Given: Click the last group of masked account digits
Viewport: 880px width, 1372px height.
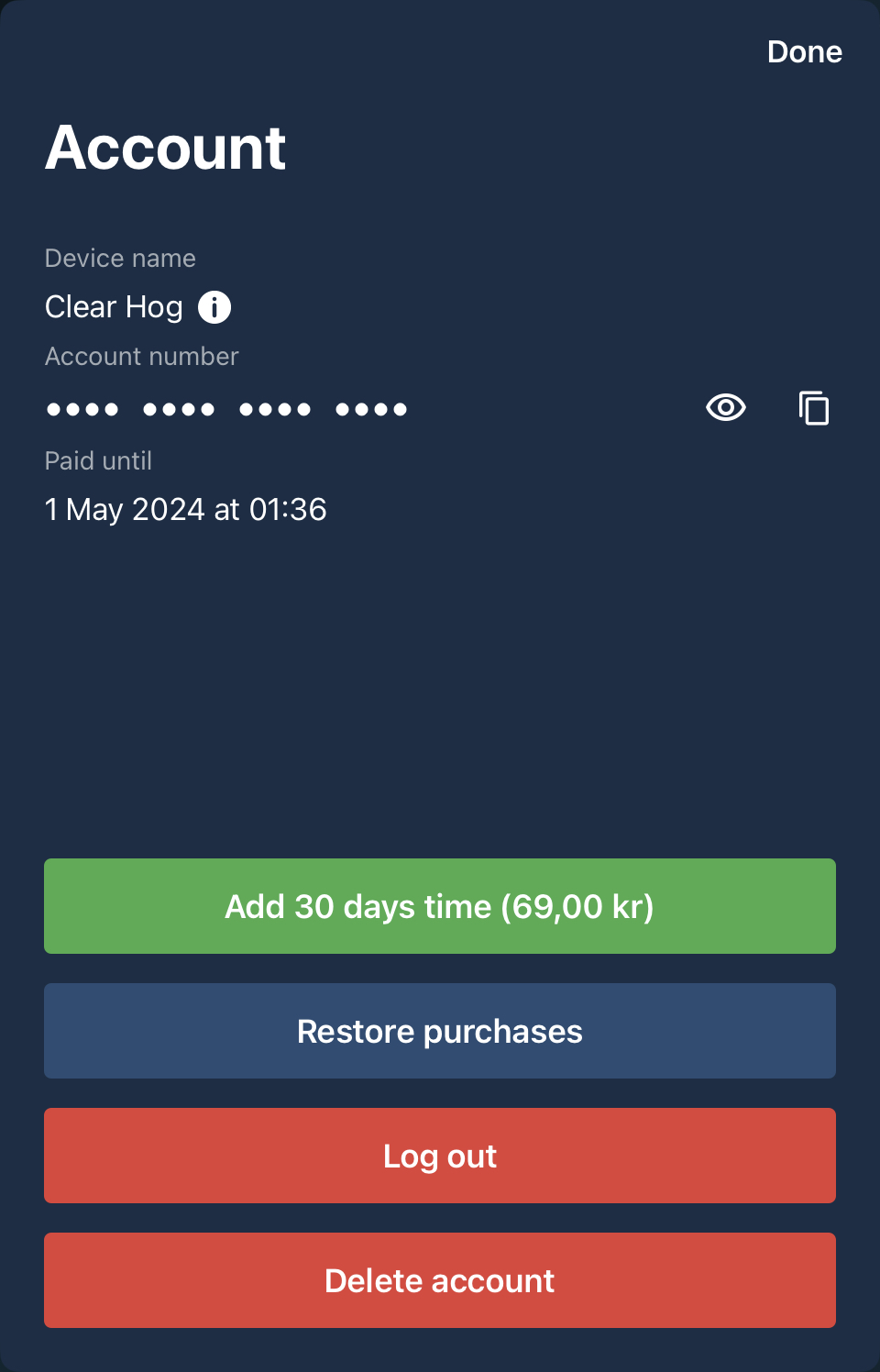Looking at the screenshot, I should point(371,409).
